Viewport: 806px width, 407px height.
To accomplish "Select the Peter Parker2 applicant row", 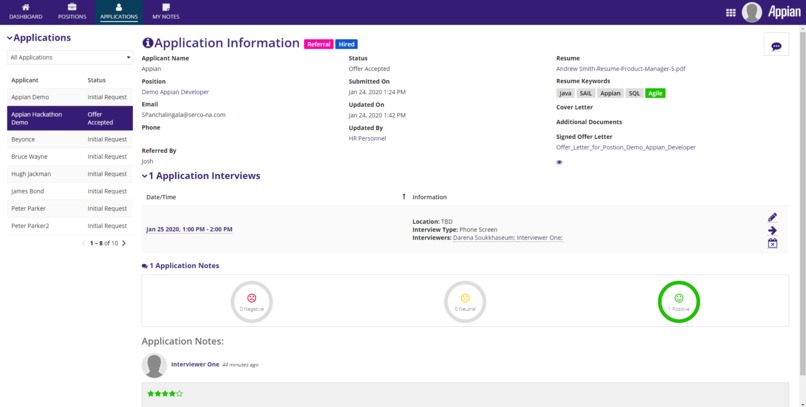I will pos(70,226).
